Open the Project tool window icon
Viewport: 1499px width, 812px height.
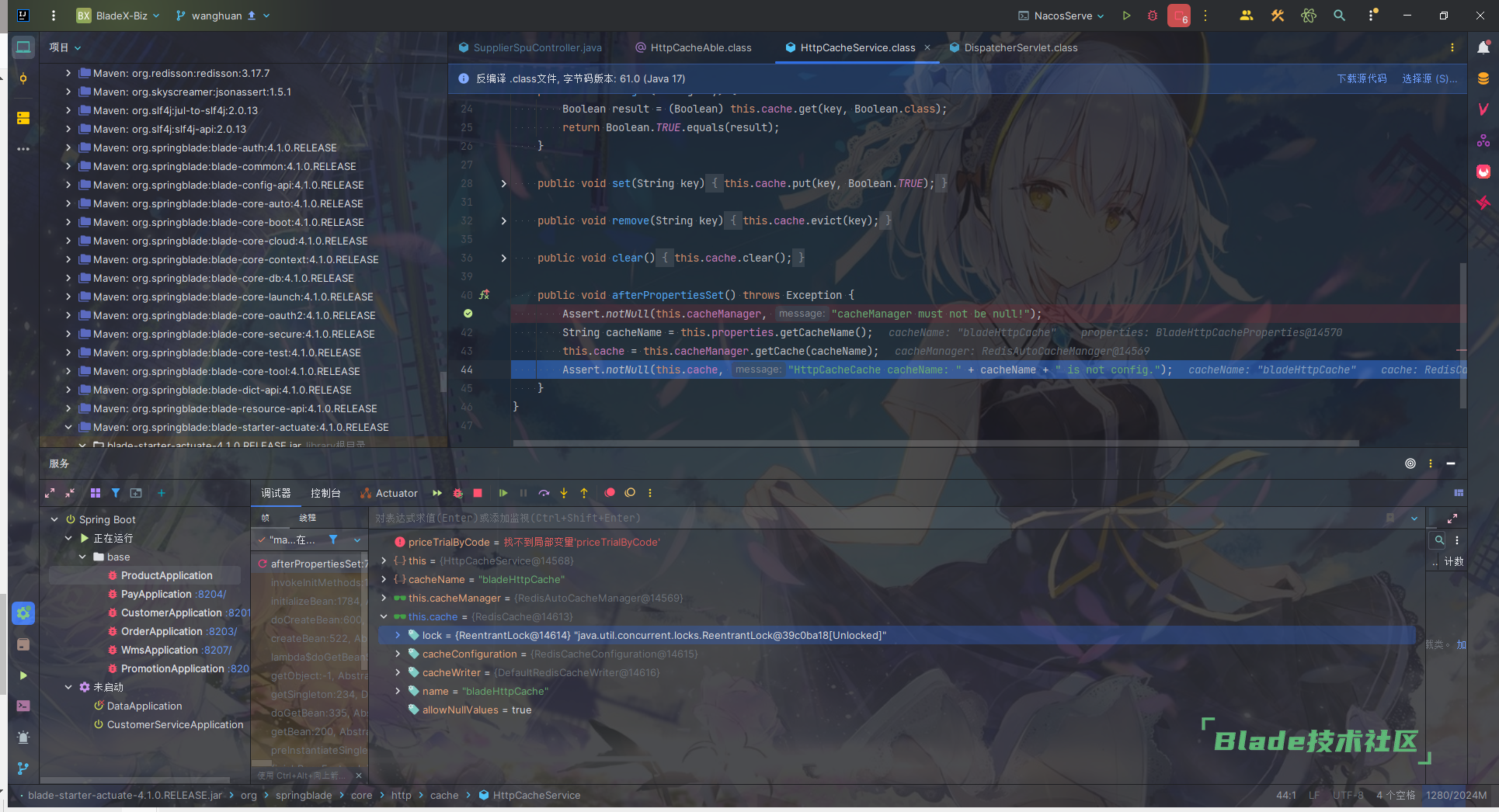pyautogui.click(x=23, y=47)
